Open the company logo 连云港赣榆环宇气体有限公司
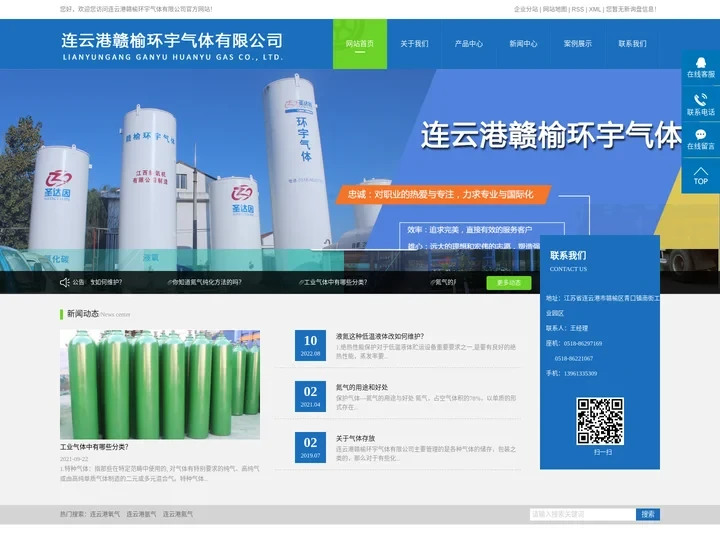This screenshot has height=540, width=720. click(172, 46)
